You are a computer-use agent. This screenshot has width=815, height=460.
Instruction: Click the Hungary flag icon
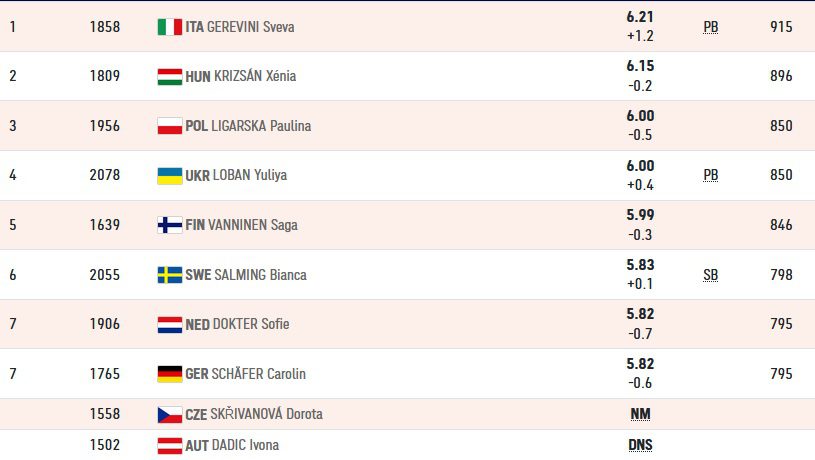tap(170, 76)
